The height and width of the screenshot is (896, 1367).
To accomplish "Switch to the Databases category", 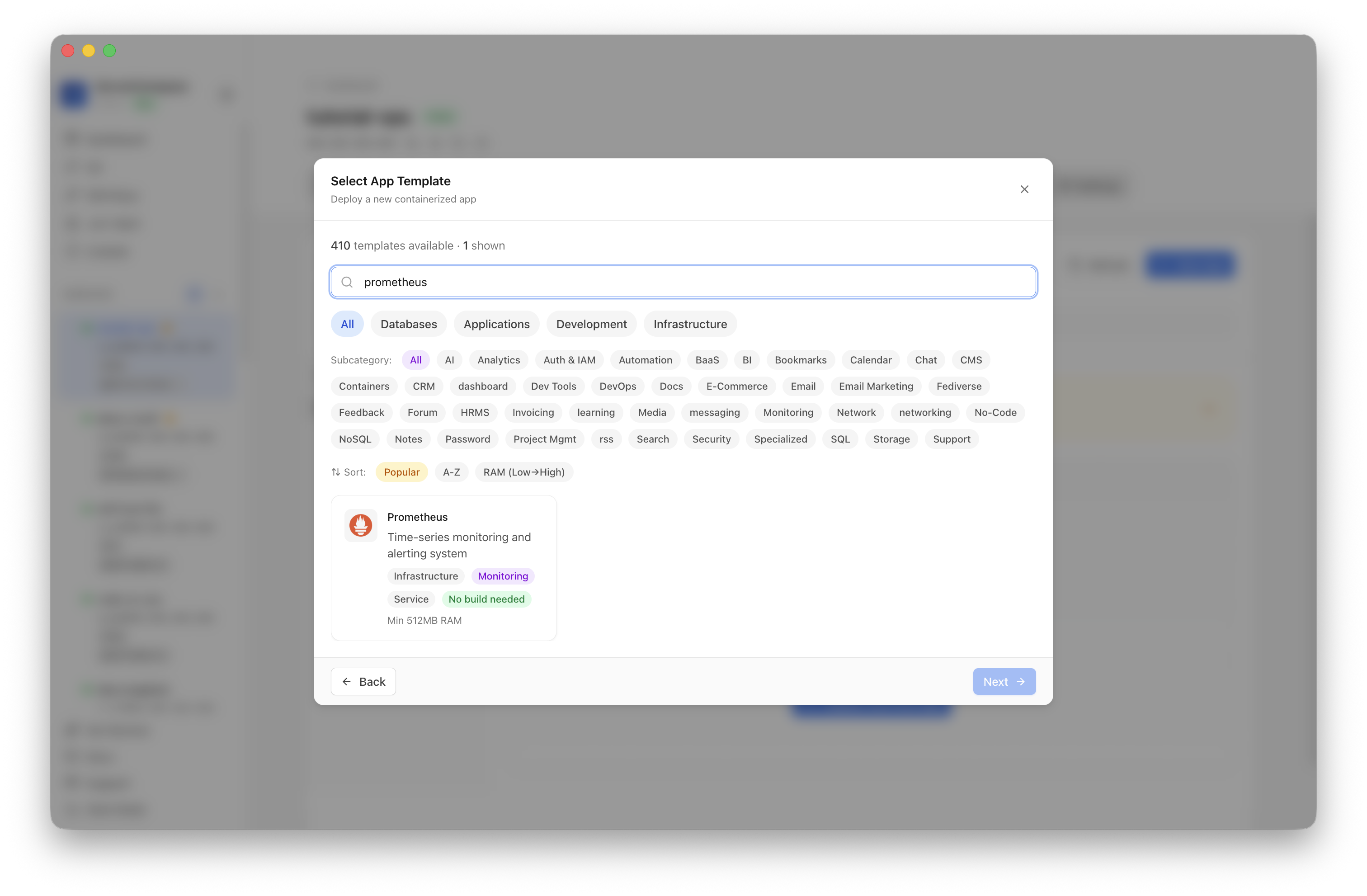I will pyautogui.click(x=408, y=324).
